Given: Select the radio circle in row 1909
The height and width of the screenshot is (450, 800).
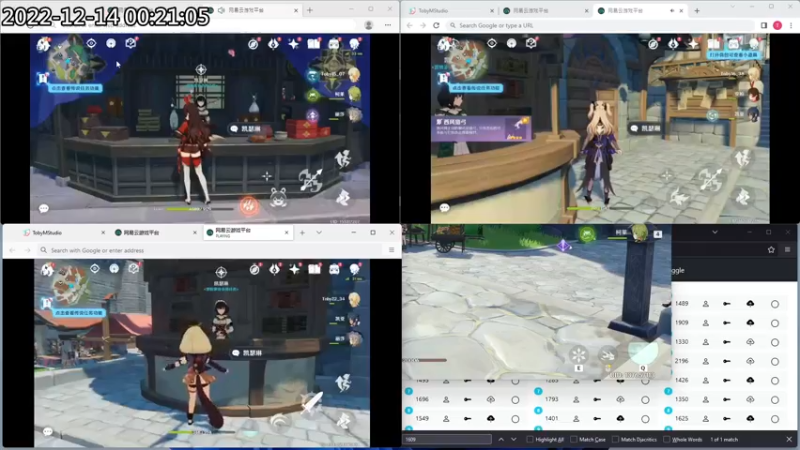Looking at the screenshot, I should click(774, 323).
